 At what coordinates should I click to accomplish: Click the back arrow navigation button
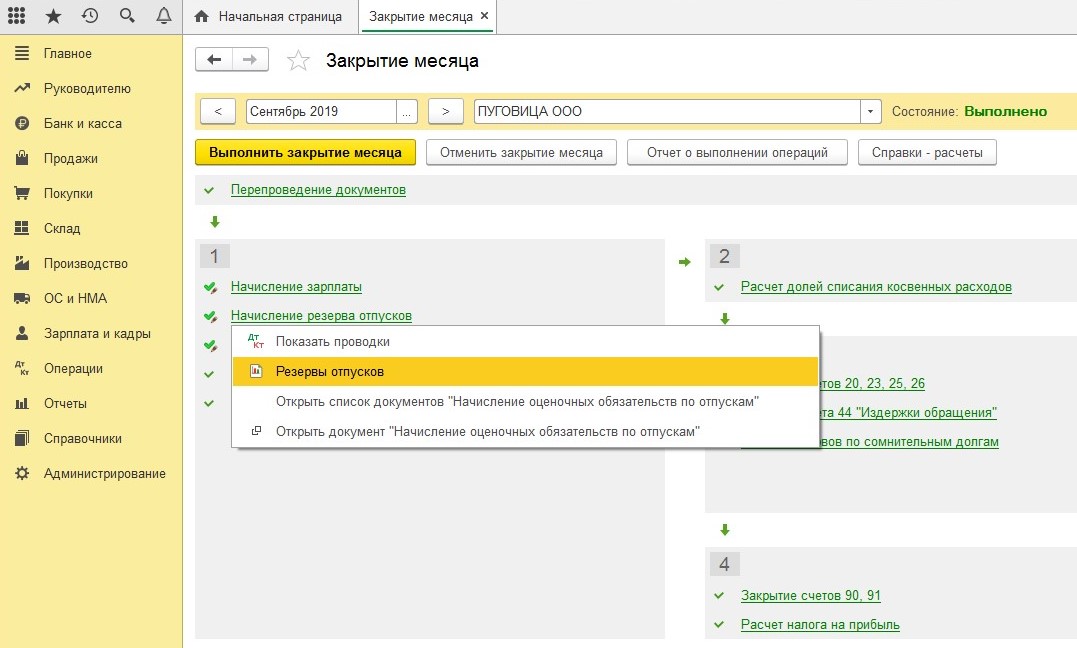(214, 60)
